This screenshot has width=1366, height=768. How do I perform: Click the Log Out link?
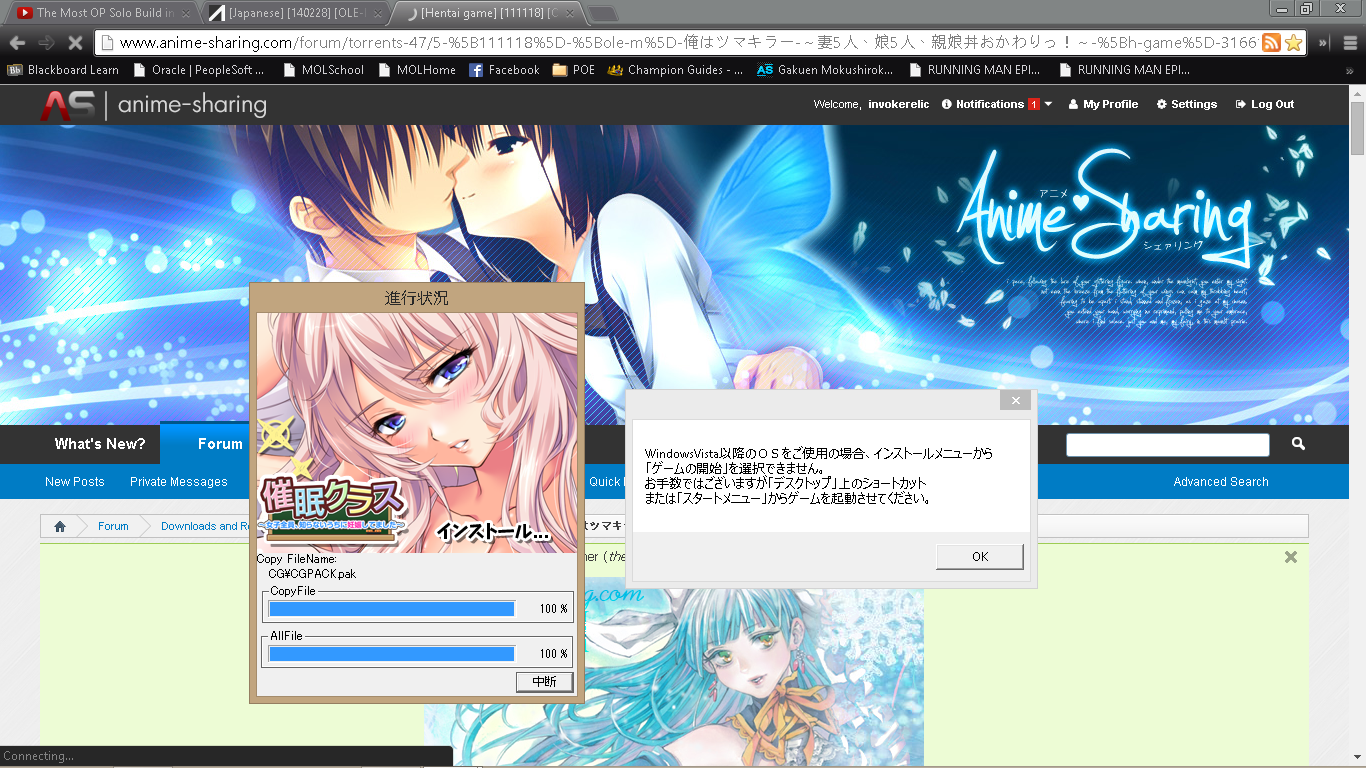1265,104
